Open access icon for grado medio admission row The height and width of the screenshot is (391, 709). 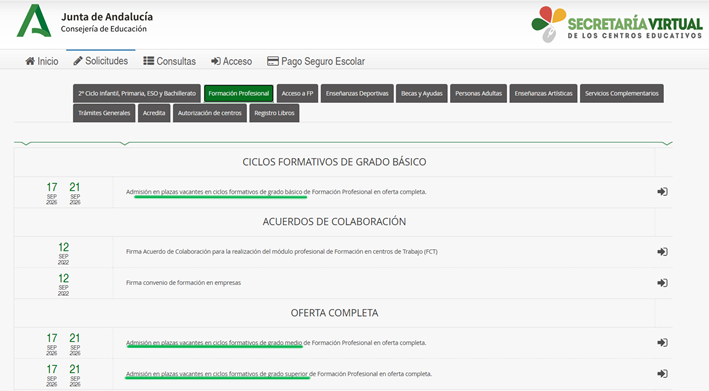(662, 343)
